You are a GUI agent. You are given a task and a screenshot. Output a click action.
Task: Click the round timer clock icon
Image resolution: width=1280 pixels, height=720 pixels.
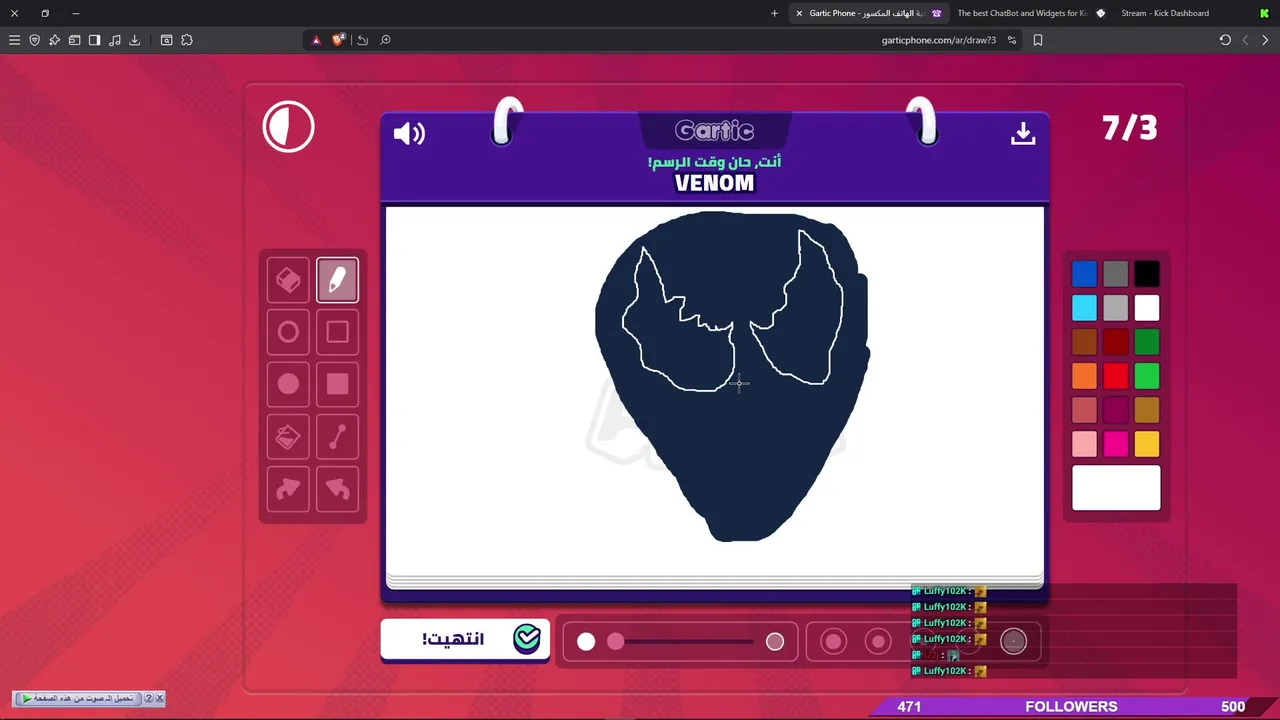[x=288, y=127]
